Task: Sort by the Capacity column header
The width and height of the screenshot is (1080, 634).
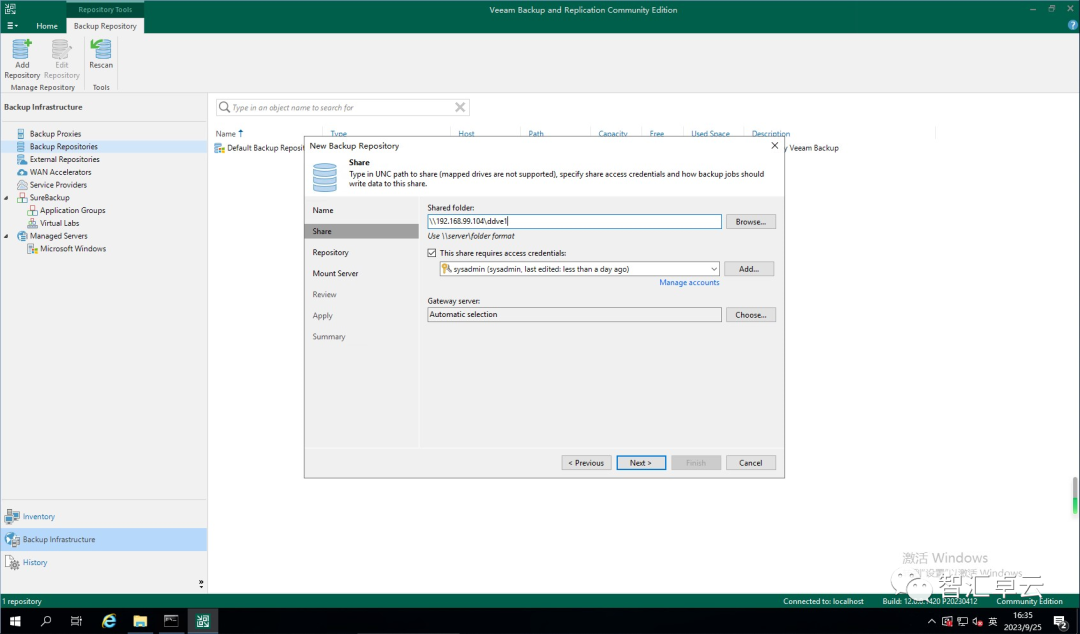Action: pyautogui.click(x=612, y=134)
